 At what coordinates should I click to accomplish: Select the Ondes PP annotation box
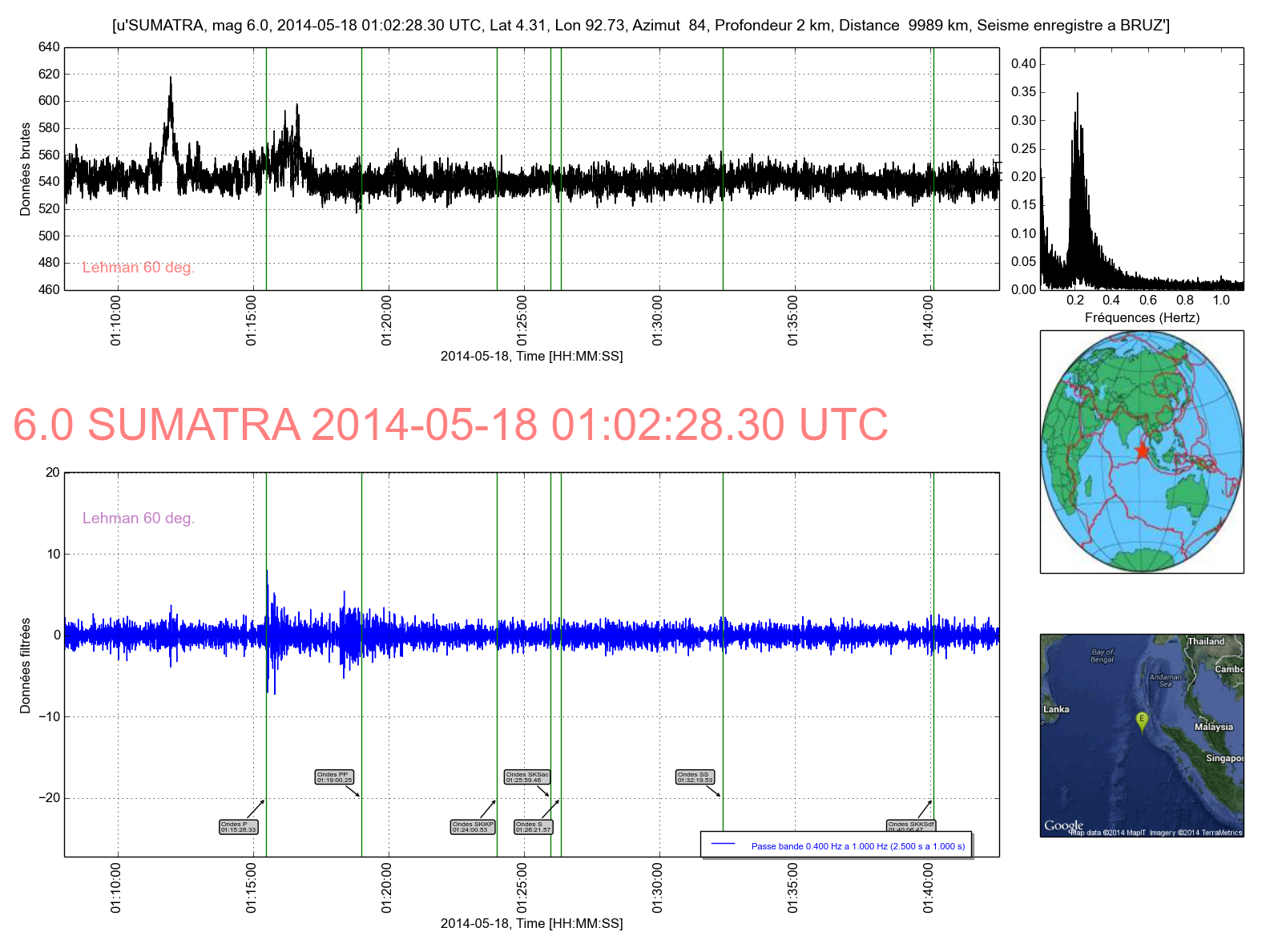[x=334, y=777]
